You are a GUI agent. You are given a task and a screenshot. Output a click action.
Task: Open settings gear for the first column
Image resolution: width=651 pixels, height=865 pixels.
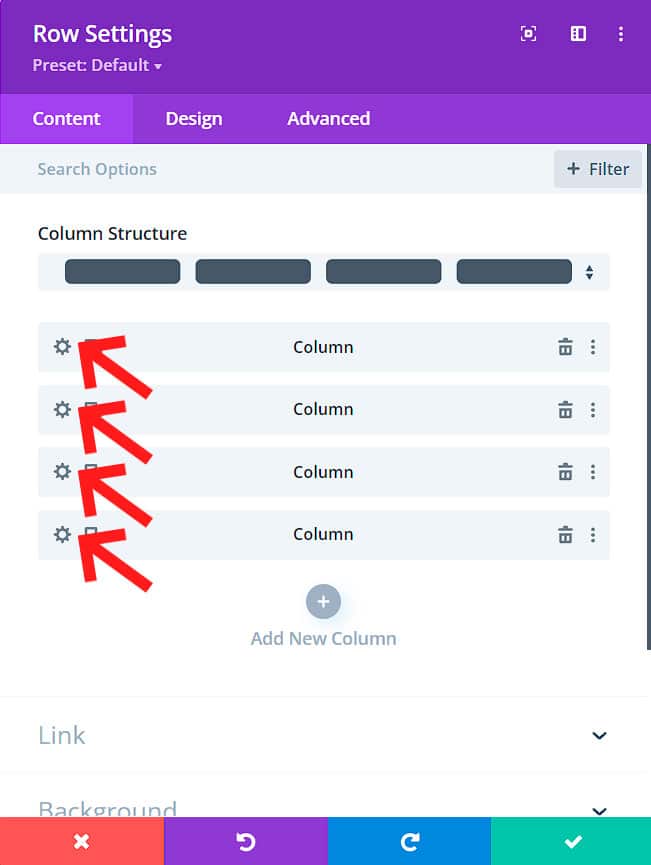62,347
